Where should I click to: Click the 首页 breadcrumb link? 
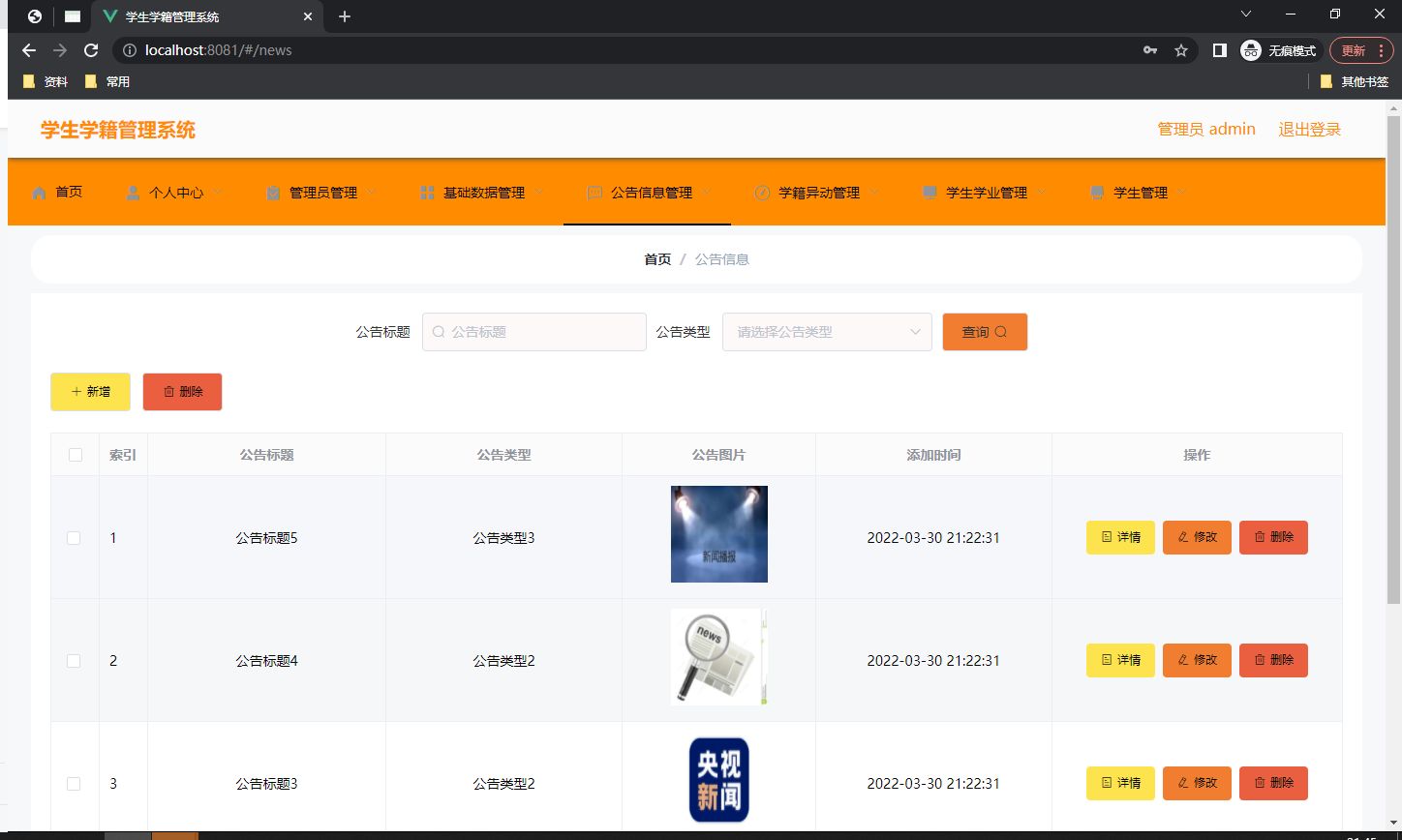tap(657, 259)
